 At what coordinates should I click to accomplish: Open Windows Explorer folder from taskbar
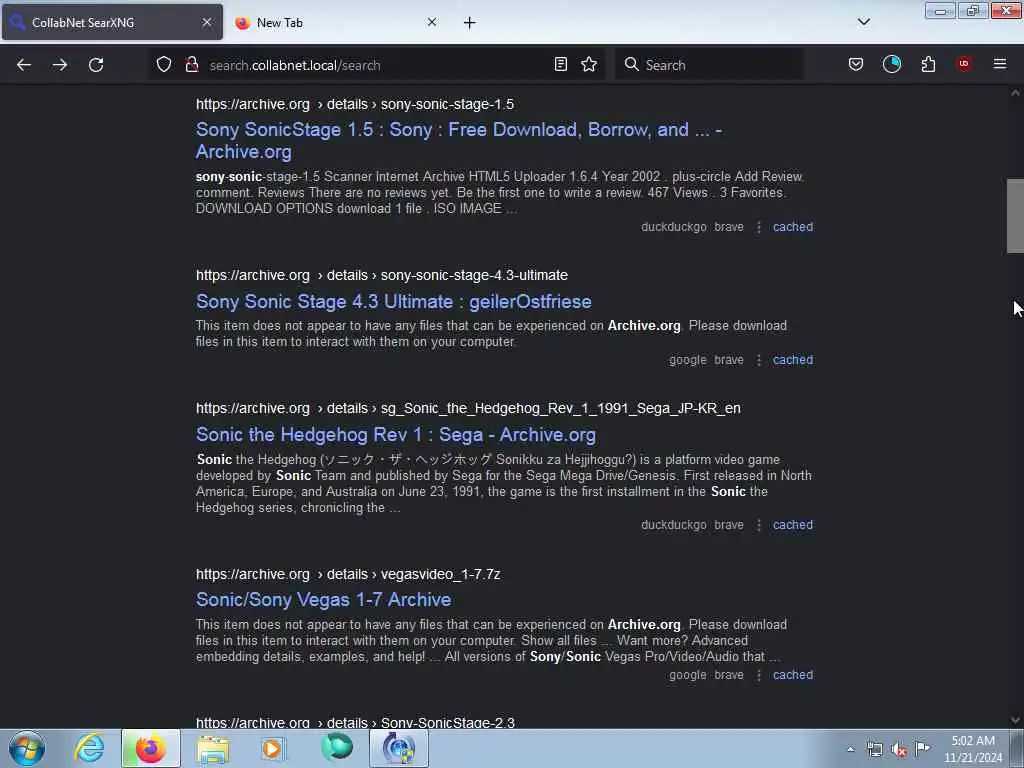coord(213,748)
